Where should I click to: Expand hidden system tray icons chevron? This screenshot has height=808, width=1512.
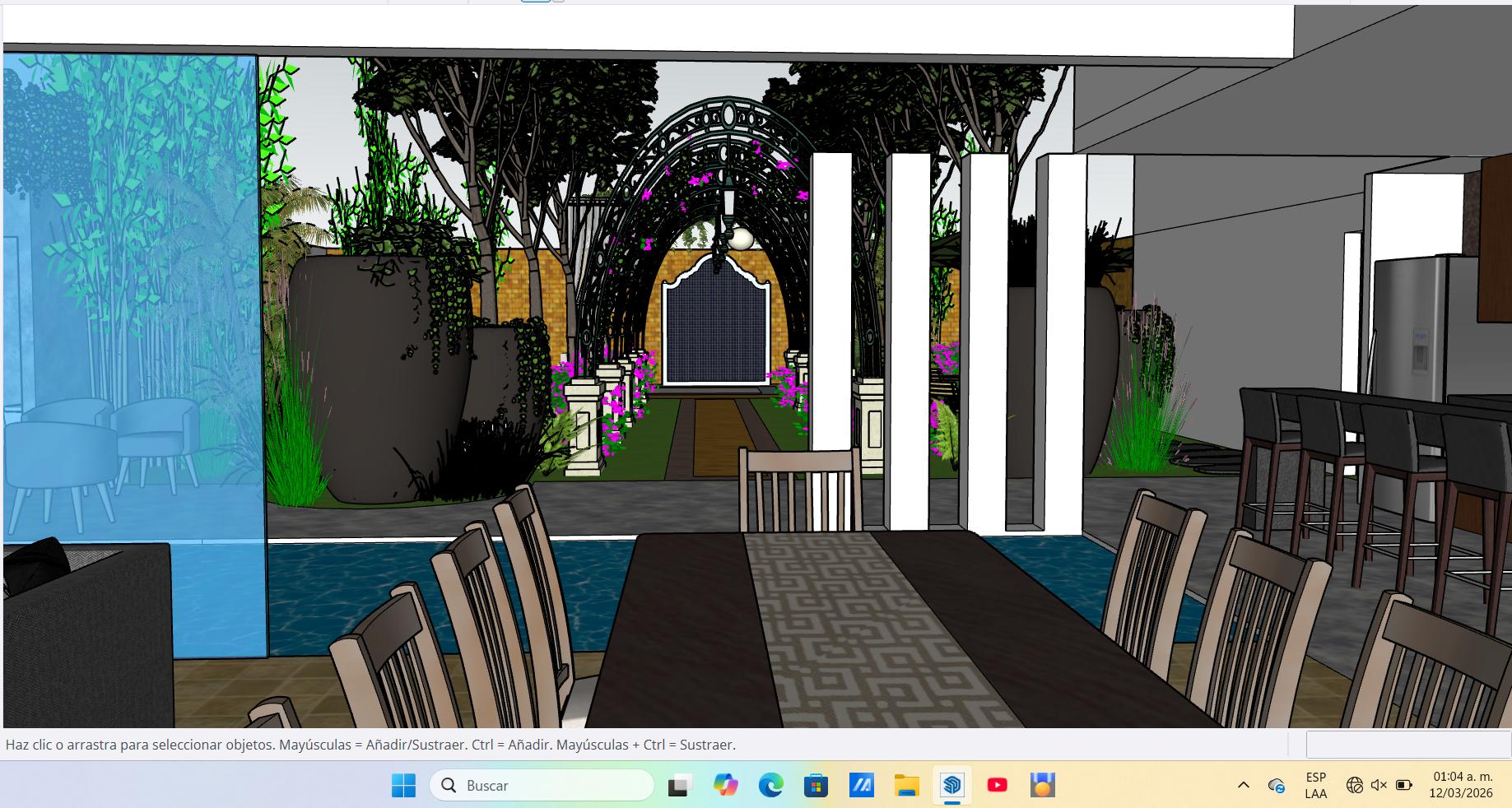tap(1243, 786)
